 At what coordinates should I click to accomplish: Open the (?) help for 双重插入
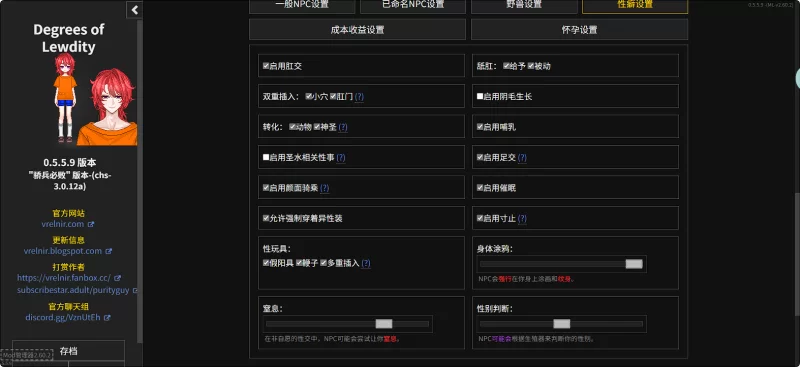pyautogui.click(x=360, y=96)
